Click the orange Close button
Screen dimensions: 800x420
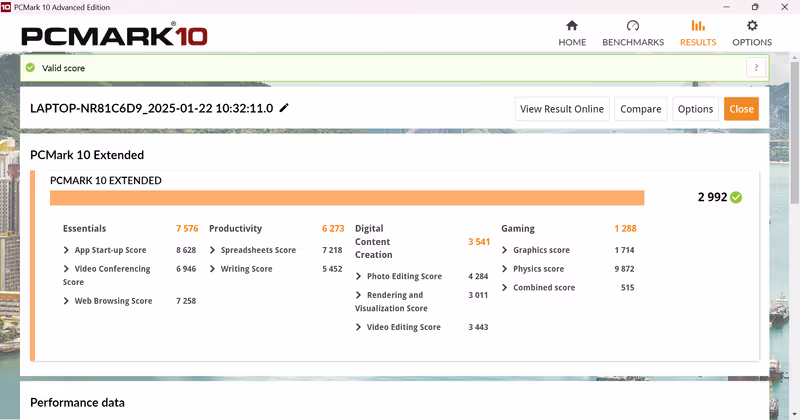point(741,109)
